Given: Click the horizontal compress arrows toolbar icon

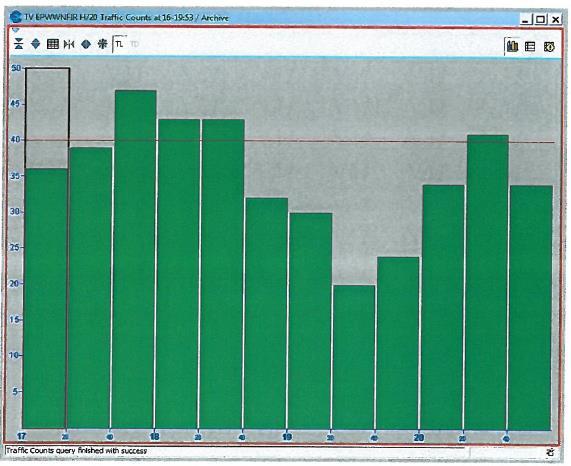Looking at the screenshot, I should (x=69, y=44).
